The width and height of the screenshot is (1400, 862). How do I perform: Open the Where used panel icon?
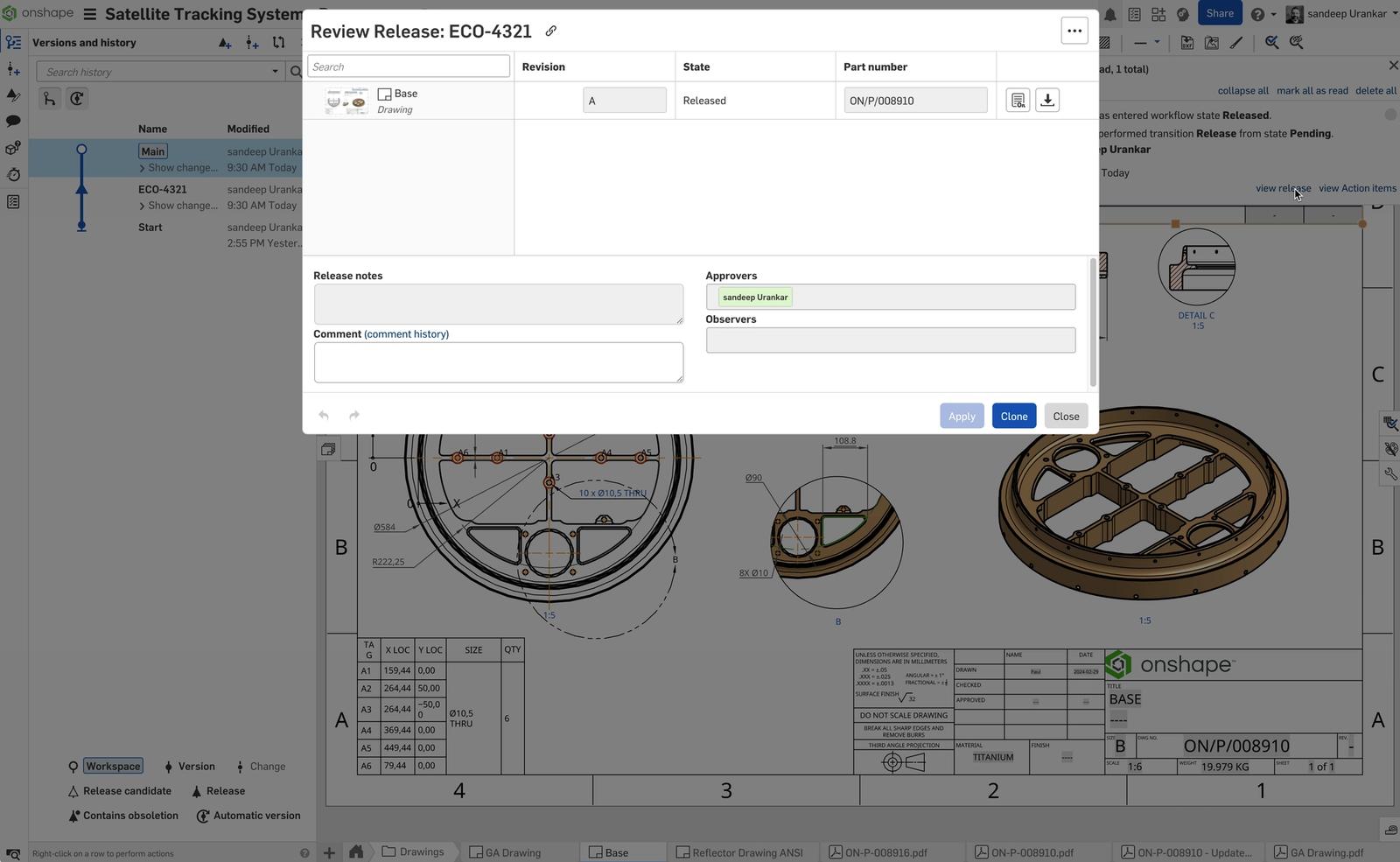(x=13, y=148)
